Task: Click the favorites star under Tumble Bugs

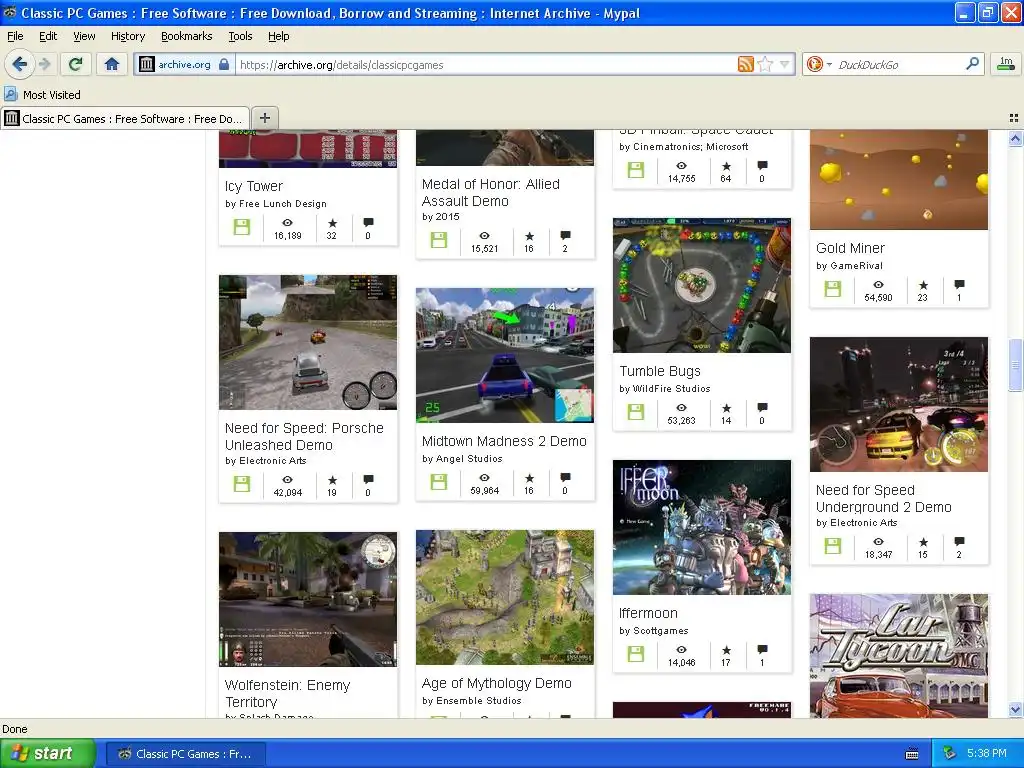Action: pyautogui.click(x=726, y=408)
